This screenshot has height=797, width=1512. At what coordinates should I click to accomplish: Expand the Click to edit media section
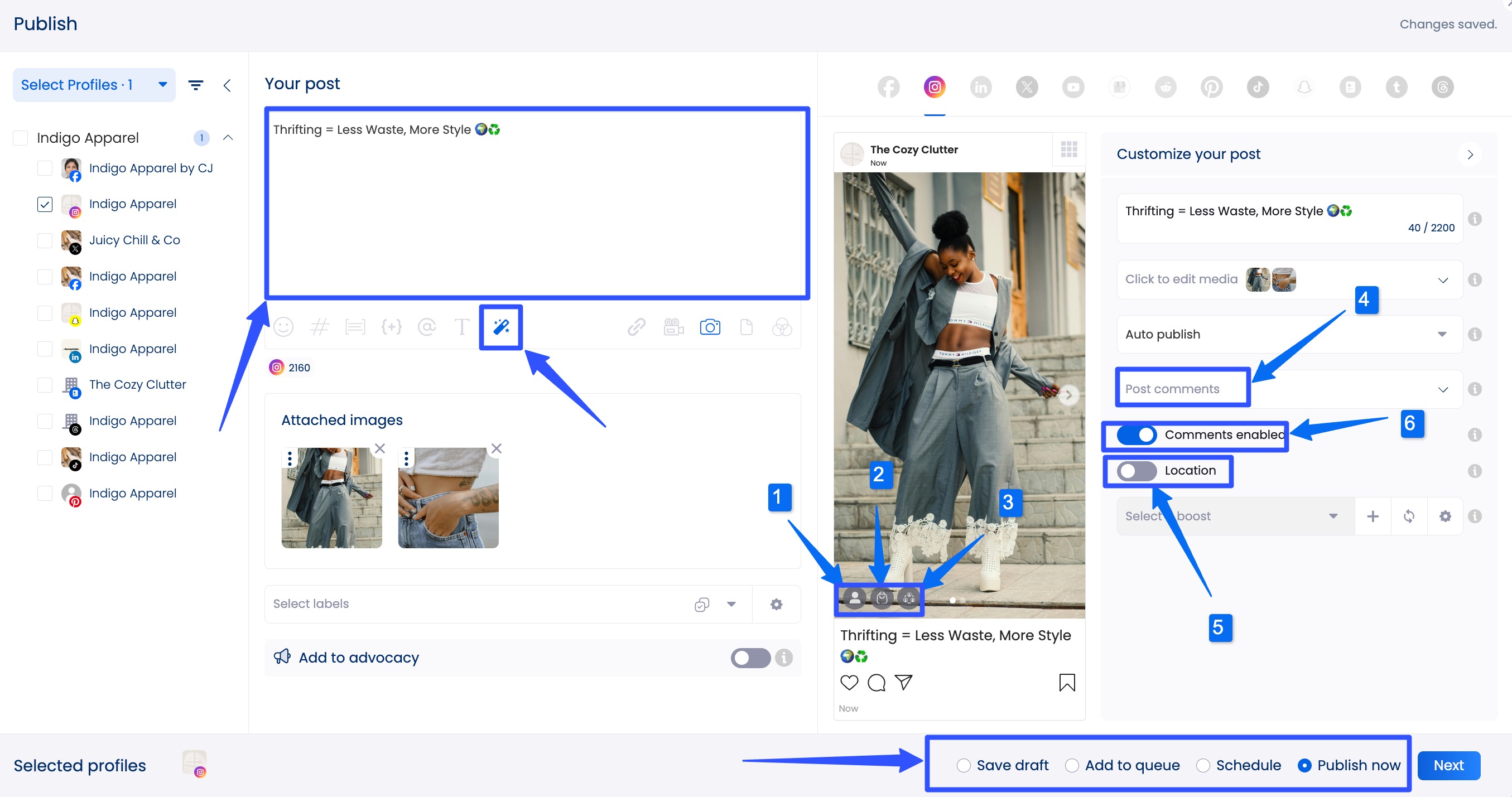(1443, 280)
